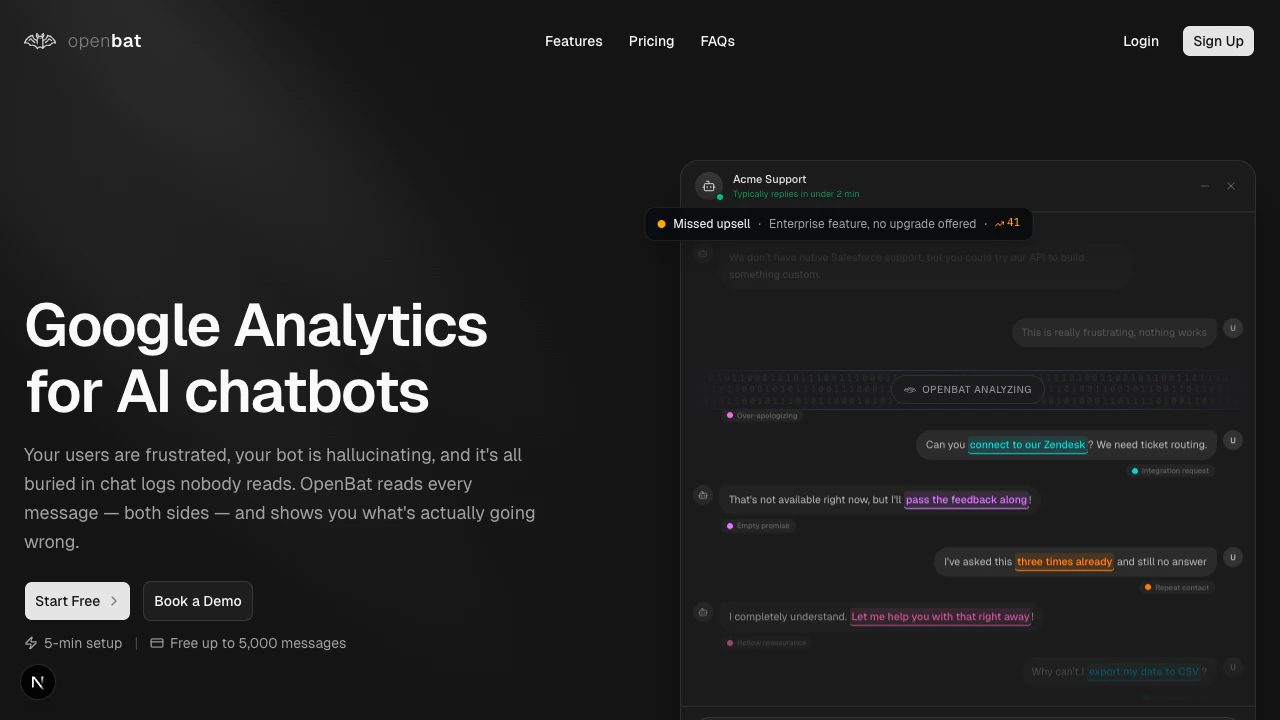Click the bot icon beside 'I completely understand'
The height and width of the screenshot is (720, 1280).
(x=703, y=612)
